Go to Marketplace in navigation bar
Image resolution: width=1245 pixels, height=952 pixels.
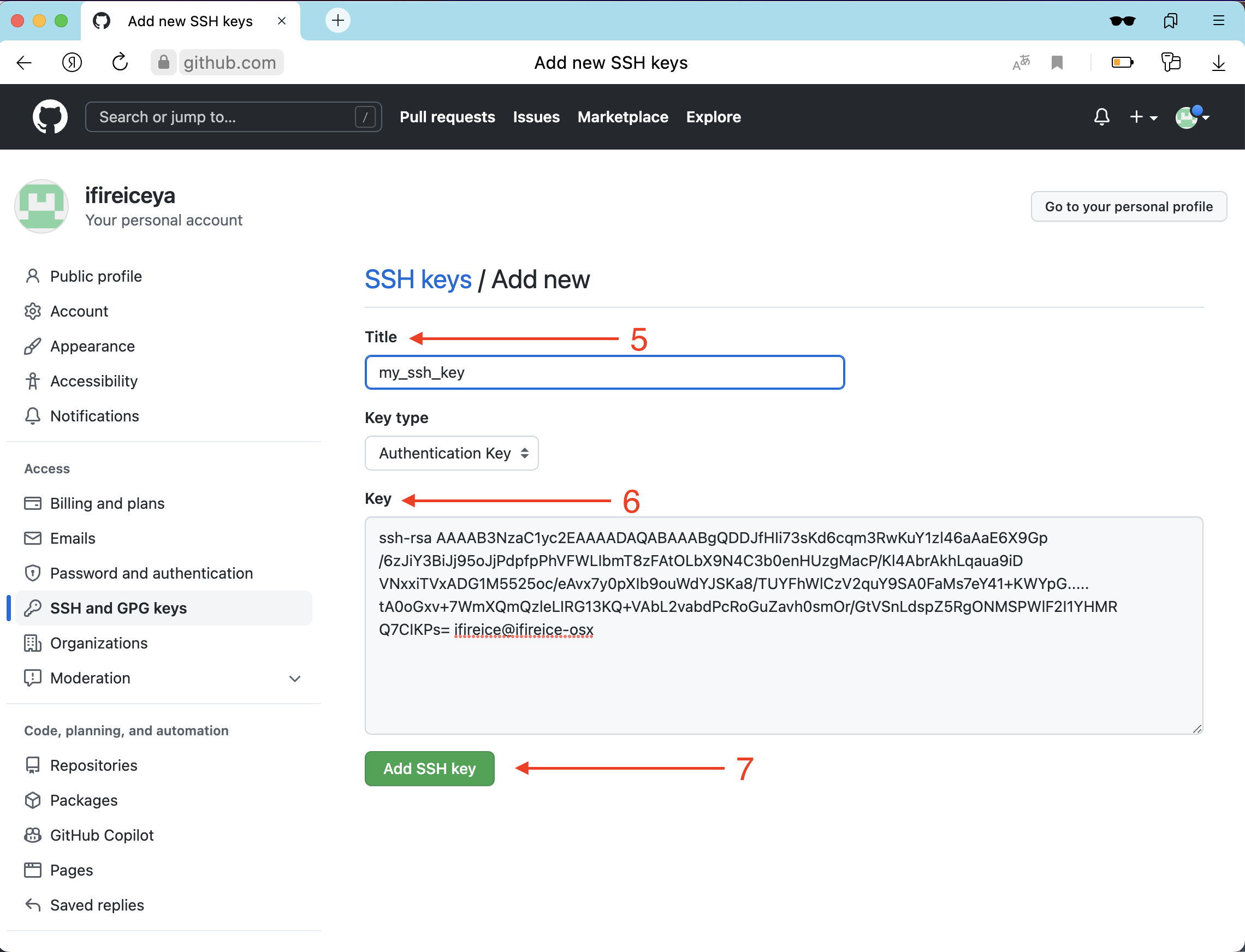coord(622,117)
